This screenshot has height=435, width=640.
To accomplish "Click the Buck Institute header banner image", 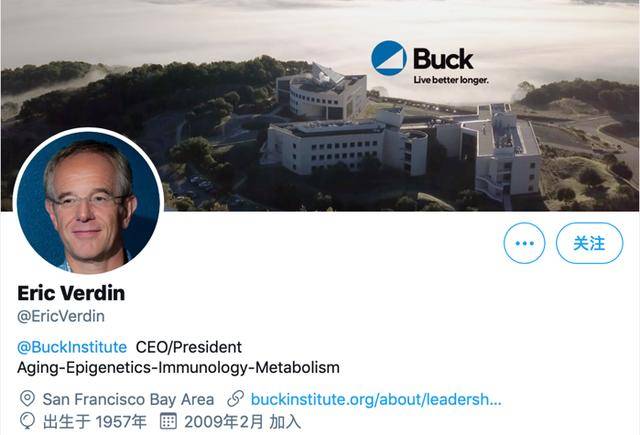I will pyautogui.click(x=320, y=106).
